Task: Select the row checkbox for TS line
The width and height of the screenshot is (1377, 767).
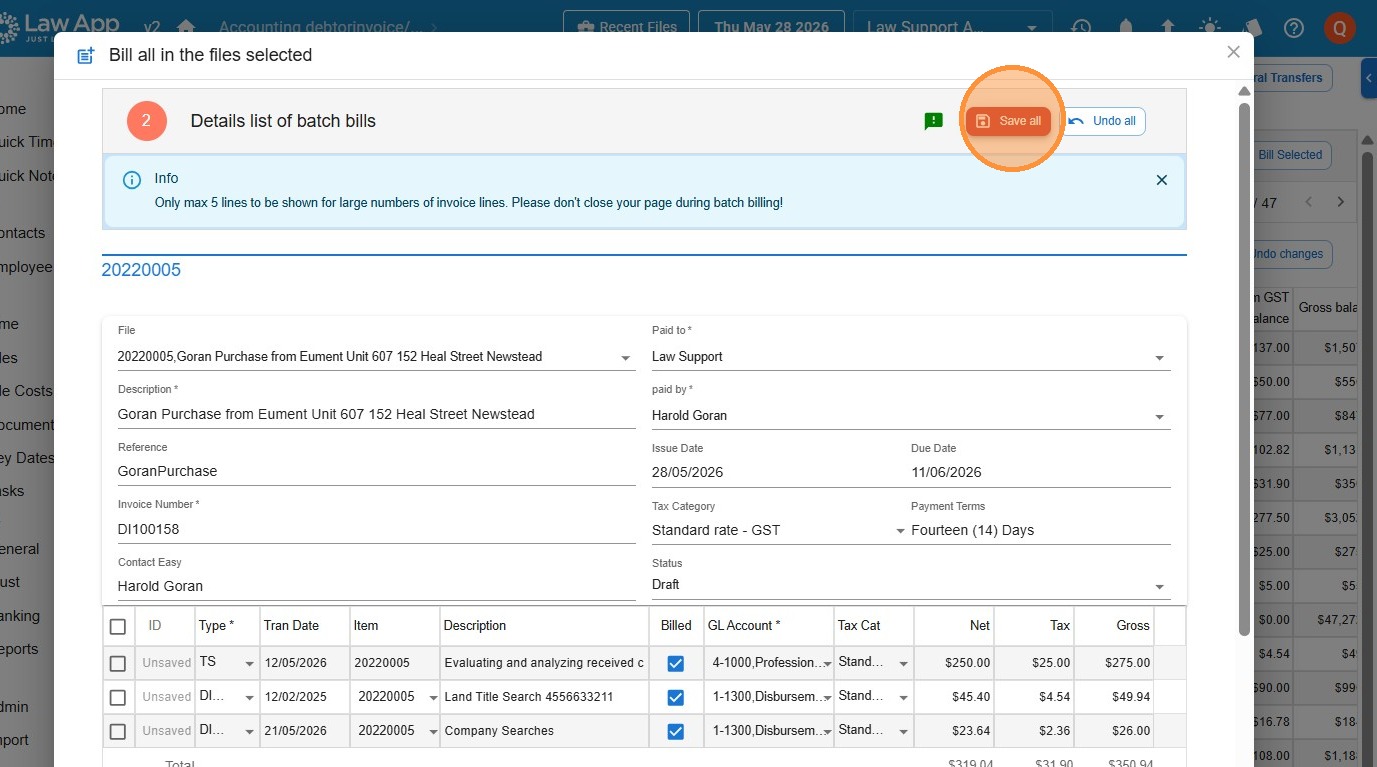Action: (x=118, y=663)
